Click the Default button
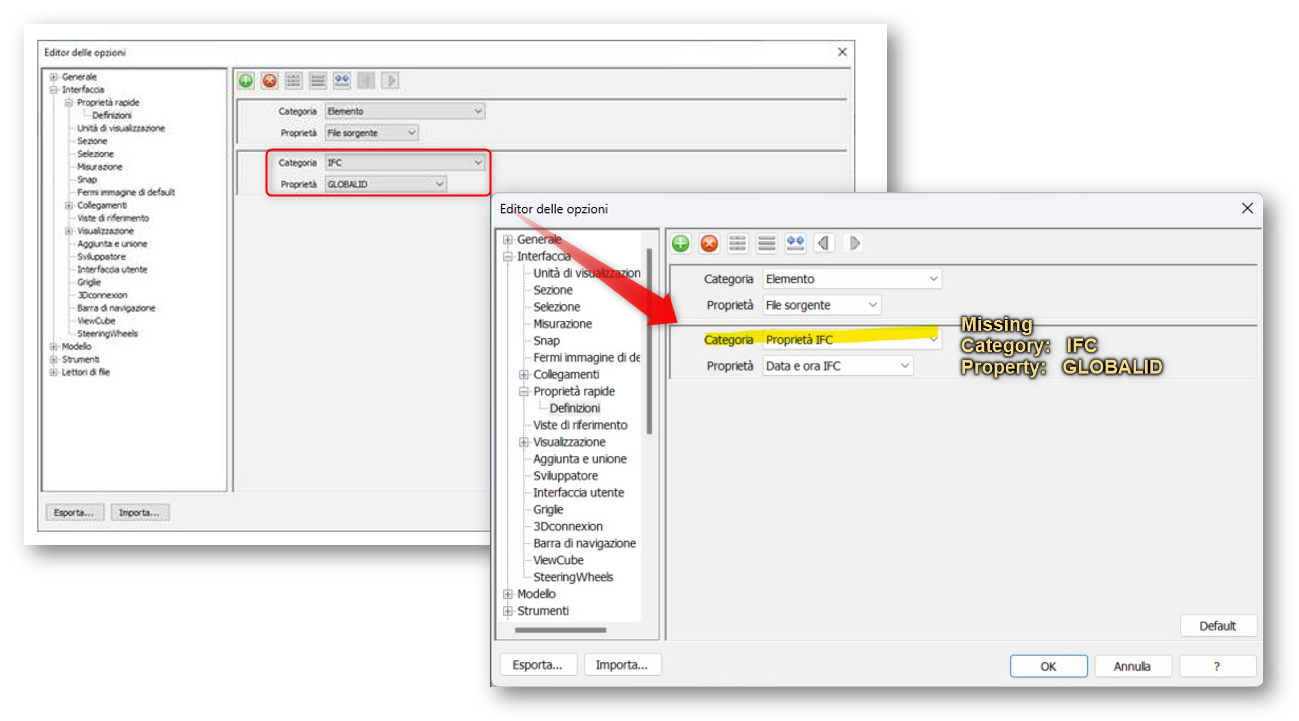This screenshot has width=1299, height=721. point(1218,625)
